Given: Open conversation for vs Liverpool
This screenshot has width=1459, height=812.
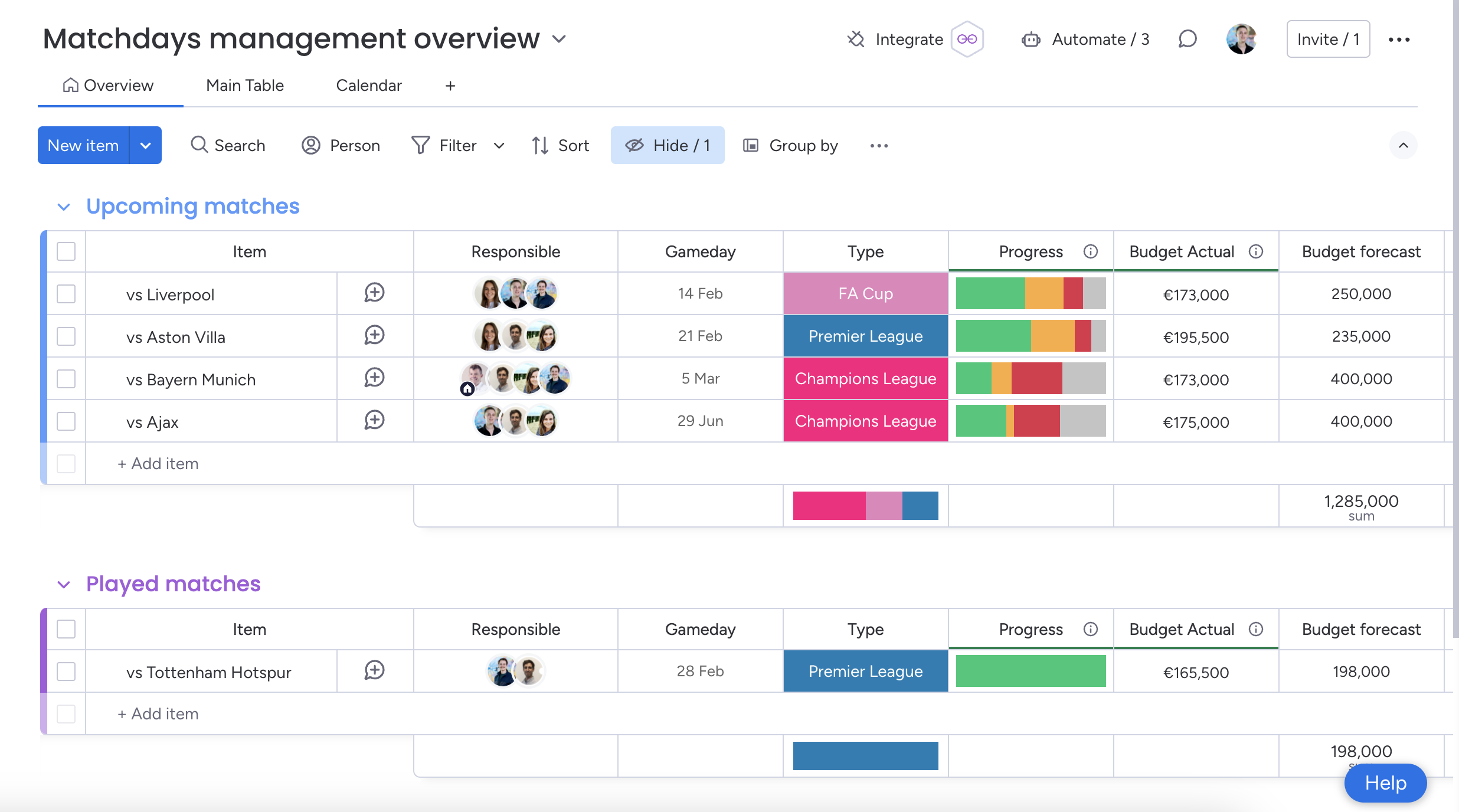Looking at the screenshot, I should [375, 293].
